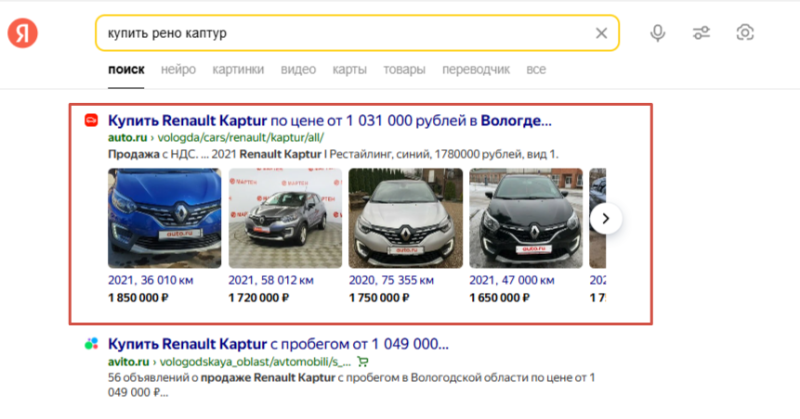Click the auto.ru red favicon
Screen dimensions: 800x419
[91, 121]
